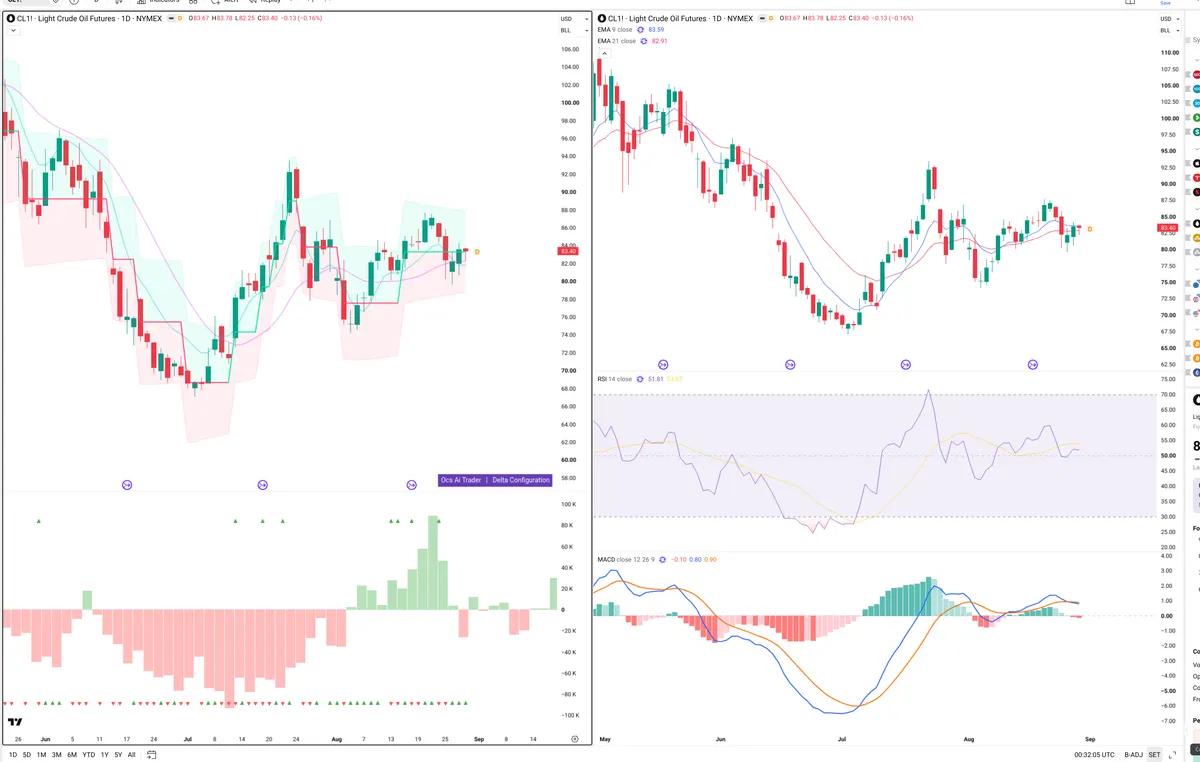Click the May event marker on right chart
Image resolution: width=1200 pixels, height=762 pixels.
coord(663,364)
